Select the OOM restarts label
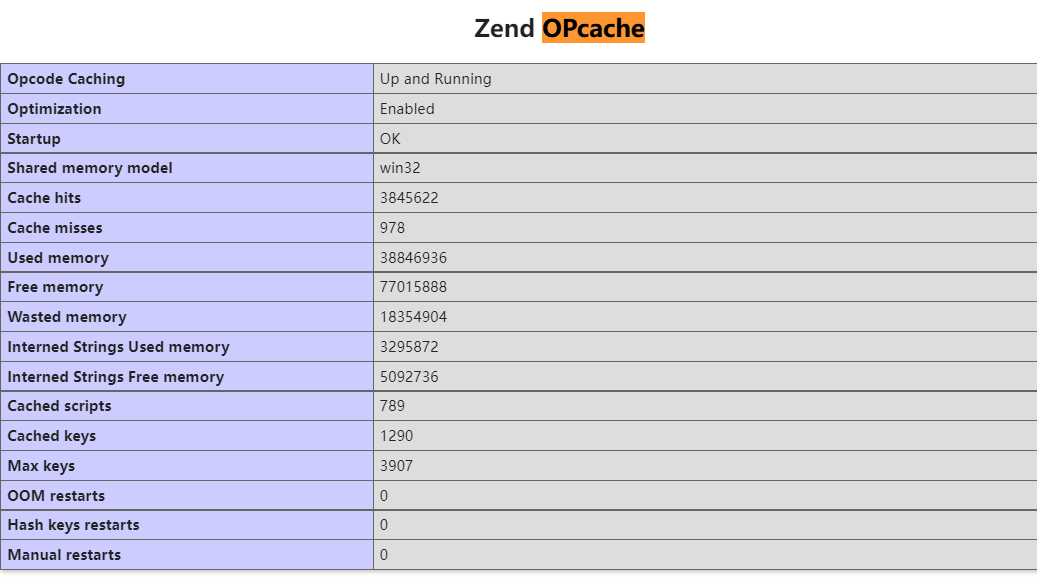 [x=56, y=496]
